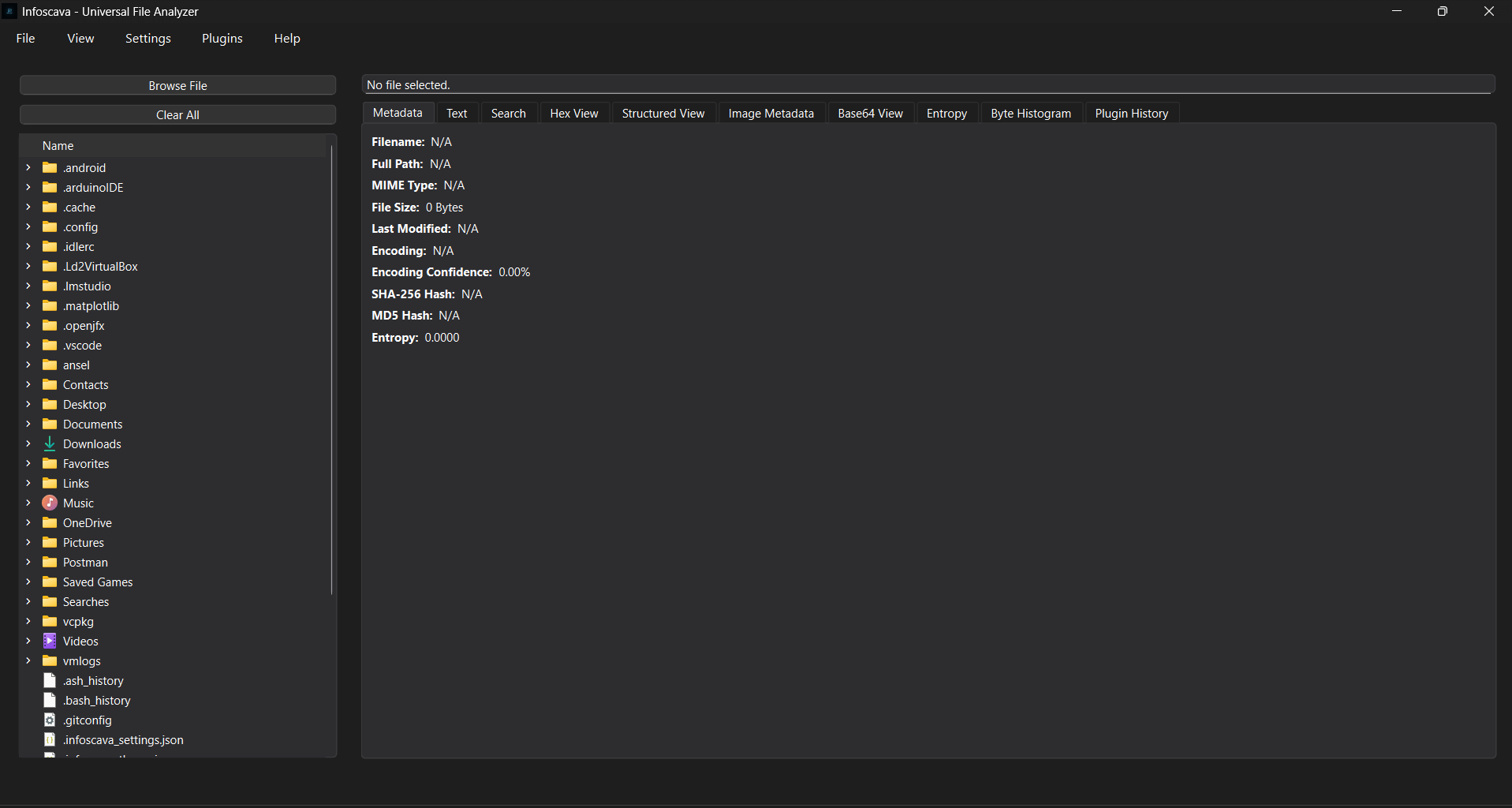Click the file tree vertical scrollbar
This screenshot has width=1512, height=808.
(331, 370)
